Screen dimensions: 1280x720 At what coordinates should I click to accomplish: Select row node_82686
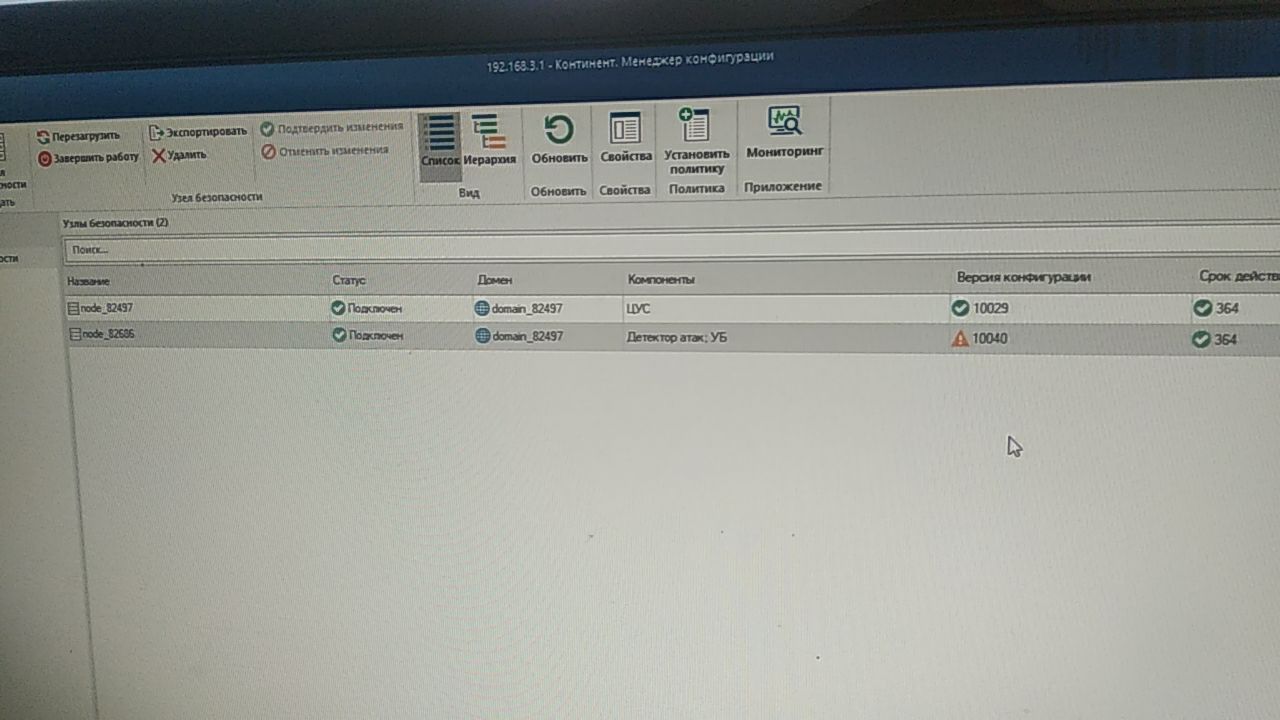(x=673, y=337)
